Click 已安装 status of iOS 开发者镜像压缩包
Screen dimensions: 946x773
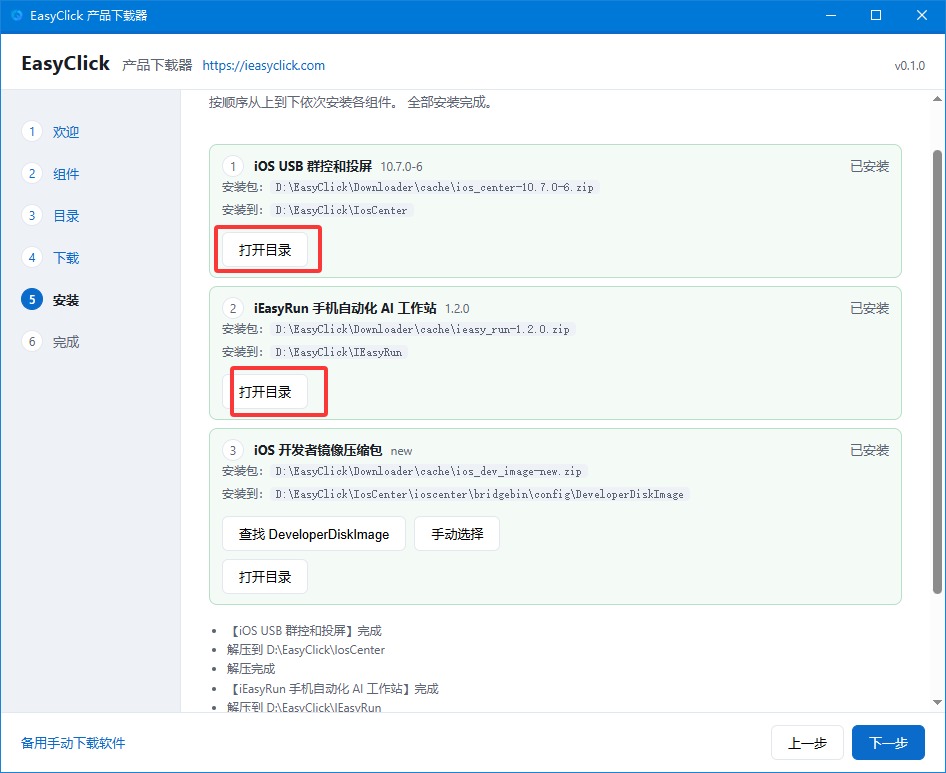[x=869, y=450]
